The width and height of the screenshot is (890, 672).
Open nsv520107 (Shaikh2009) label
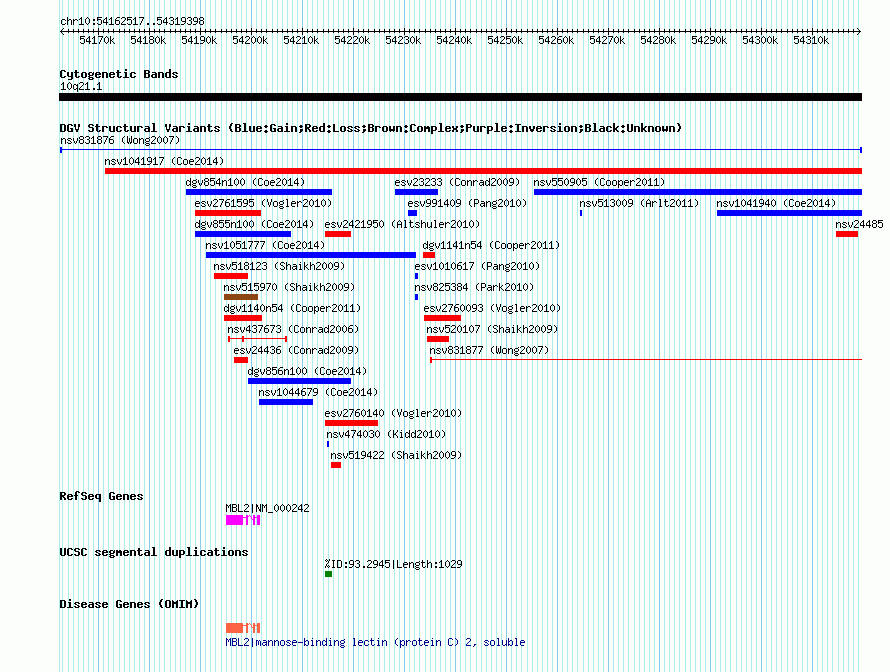click(x=492, y=329)
